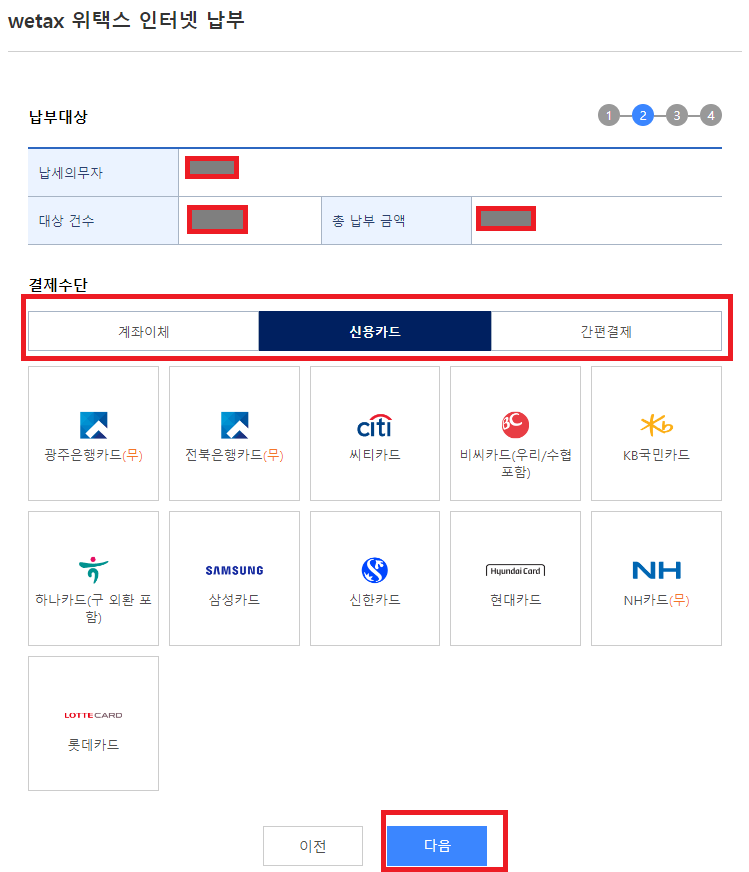Choose the Citi logo for 씨티카드

(x=375, y=426)
